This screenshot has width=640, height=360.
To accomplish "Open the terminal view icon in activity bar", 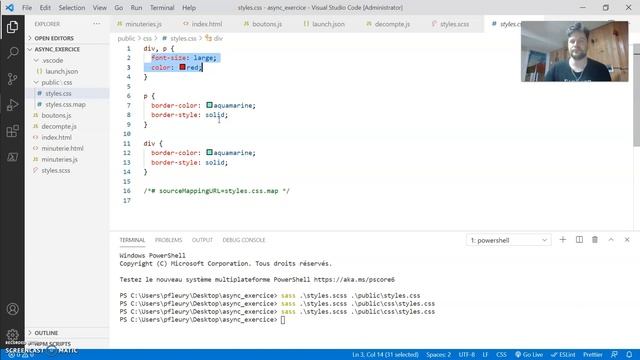I will (12, 157).
